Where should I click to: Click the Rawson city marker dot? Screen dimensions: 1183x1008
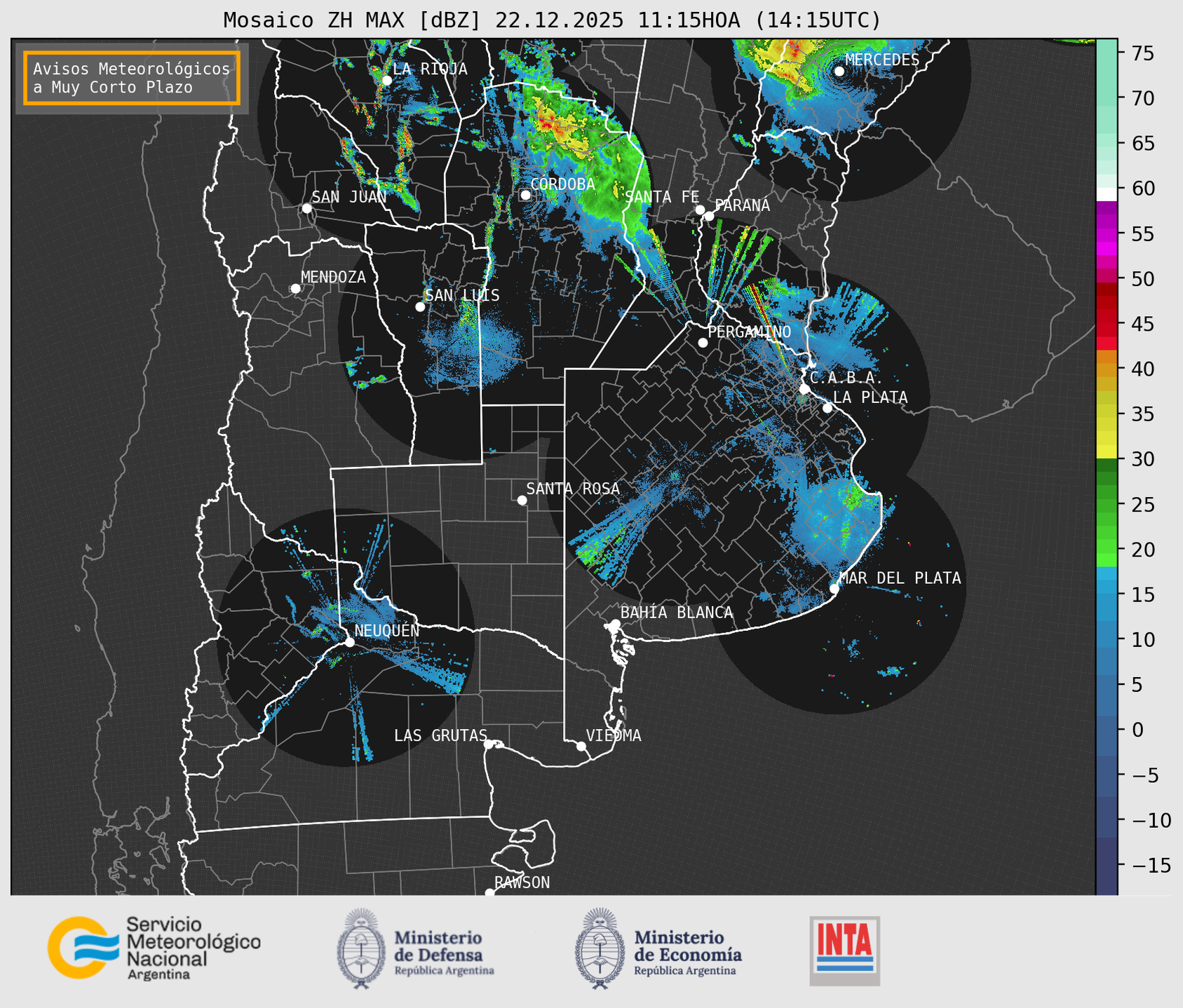pyautogui.click(x=489, y=892)
